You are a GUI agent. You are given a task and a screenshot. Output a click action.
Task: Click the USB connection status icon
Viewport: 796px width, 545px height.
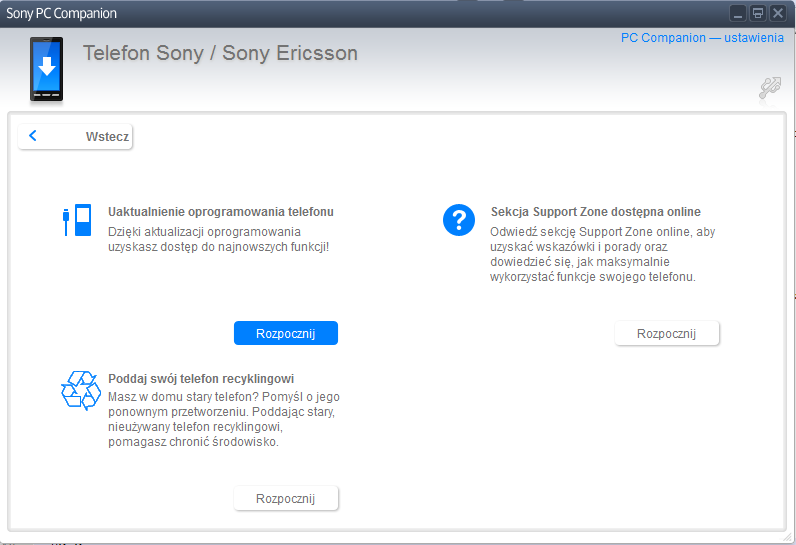point(770,88)
